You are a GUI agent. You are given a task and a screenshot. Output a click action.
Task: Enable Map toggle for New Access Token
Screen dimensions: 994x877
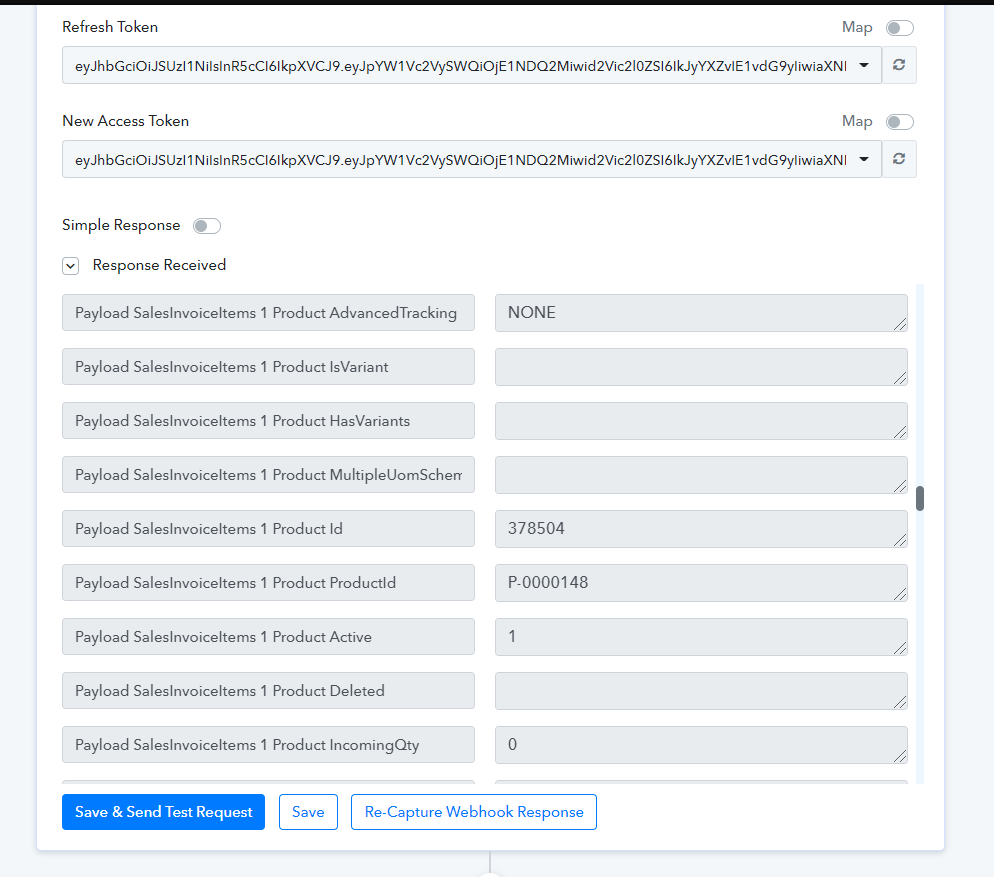point(900,122)
